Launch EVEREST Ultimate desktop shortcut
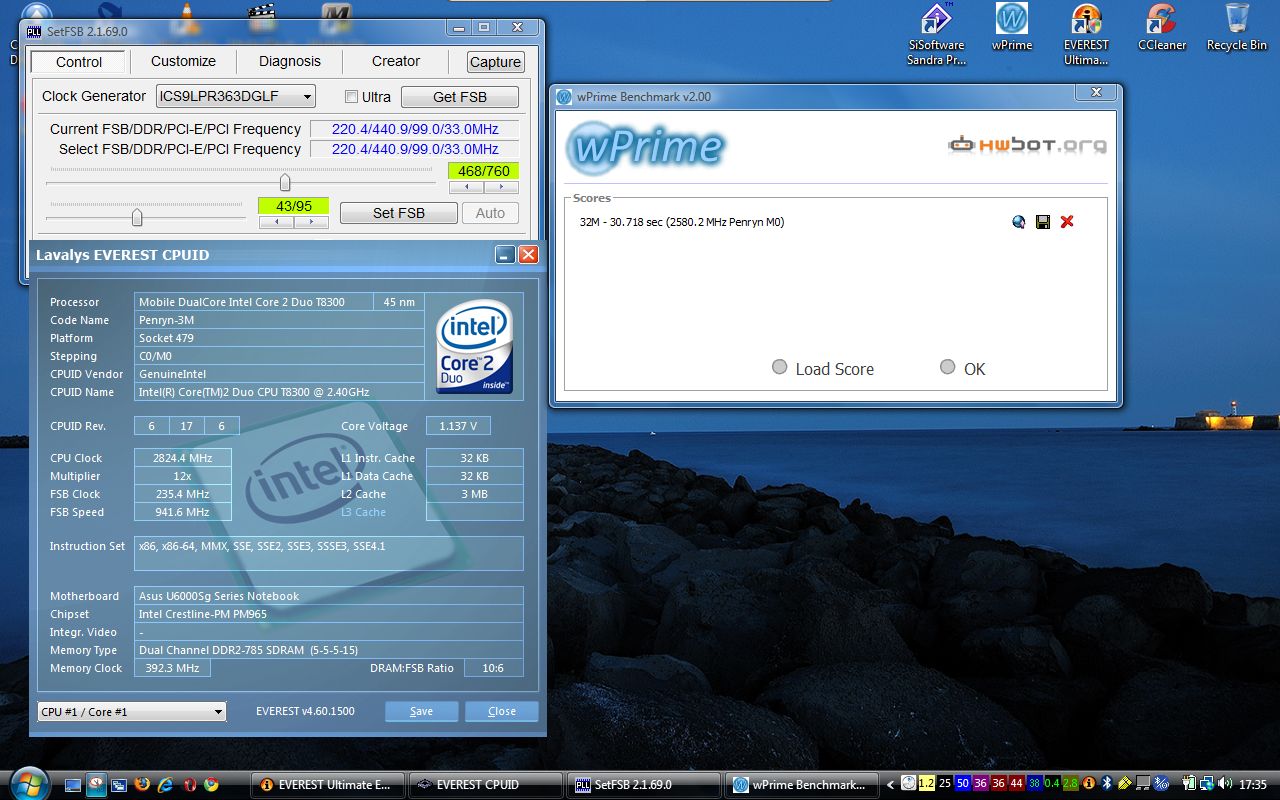The width and height of the screenshot is (1280, 800). tap(1086, 35)
